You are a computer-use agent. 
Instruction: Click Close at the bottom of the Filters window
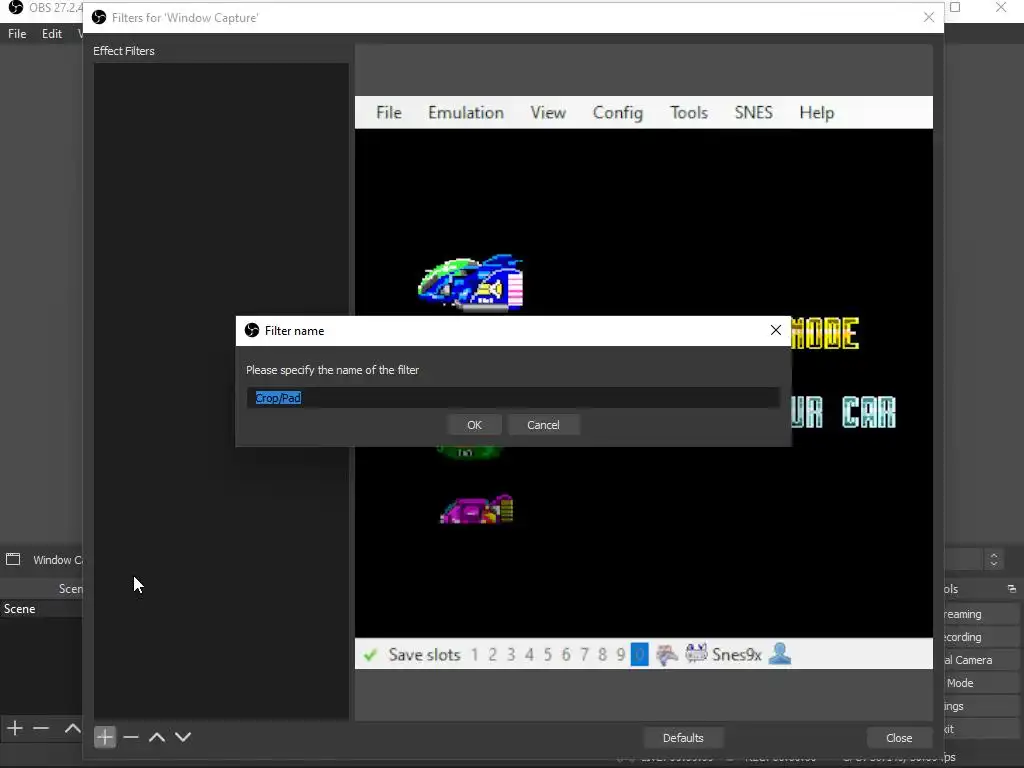(x=899, y=737)
